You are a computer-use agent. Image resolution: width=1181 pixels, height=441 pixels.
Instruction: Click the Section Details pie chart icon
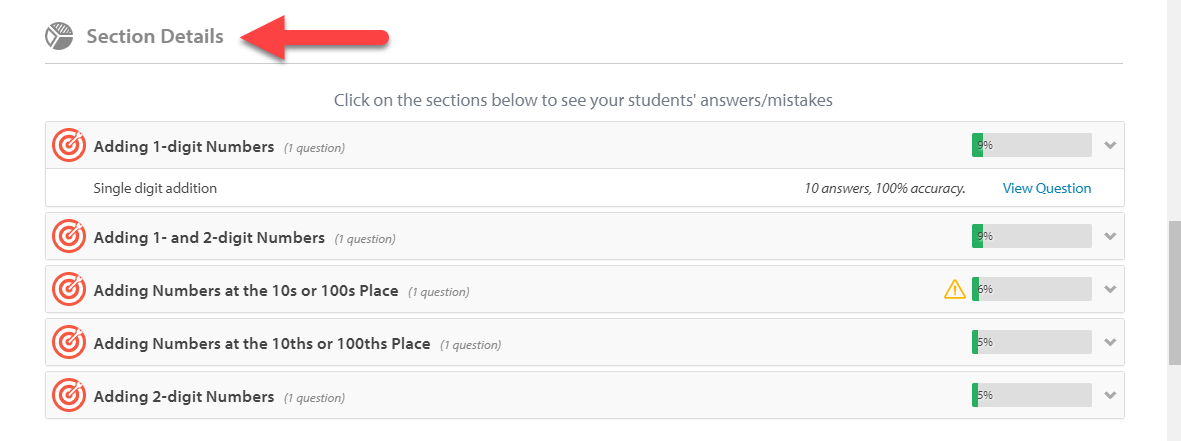coord(59,37)
